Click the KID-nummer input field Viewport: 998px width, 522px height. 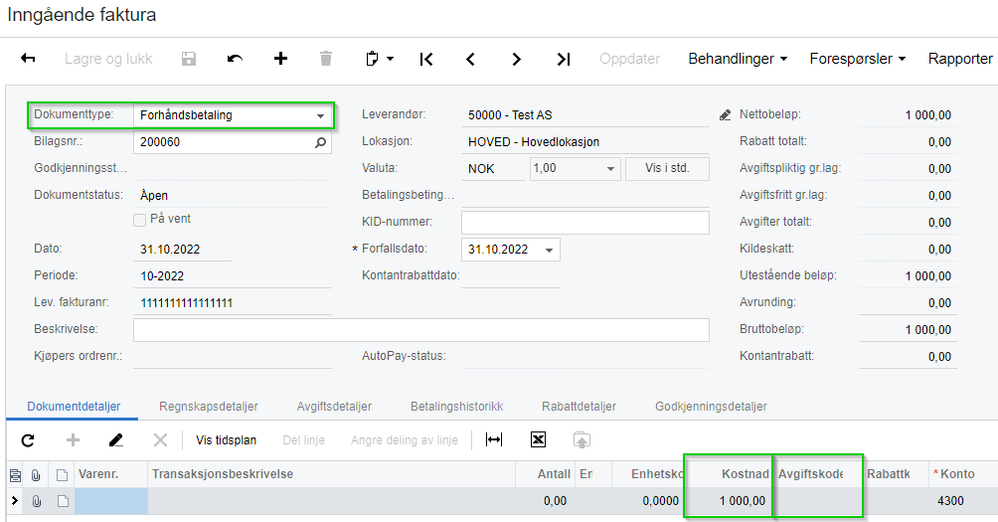(x=585, y=222)
